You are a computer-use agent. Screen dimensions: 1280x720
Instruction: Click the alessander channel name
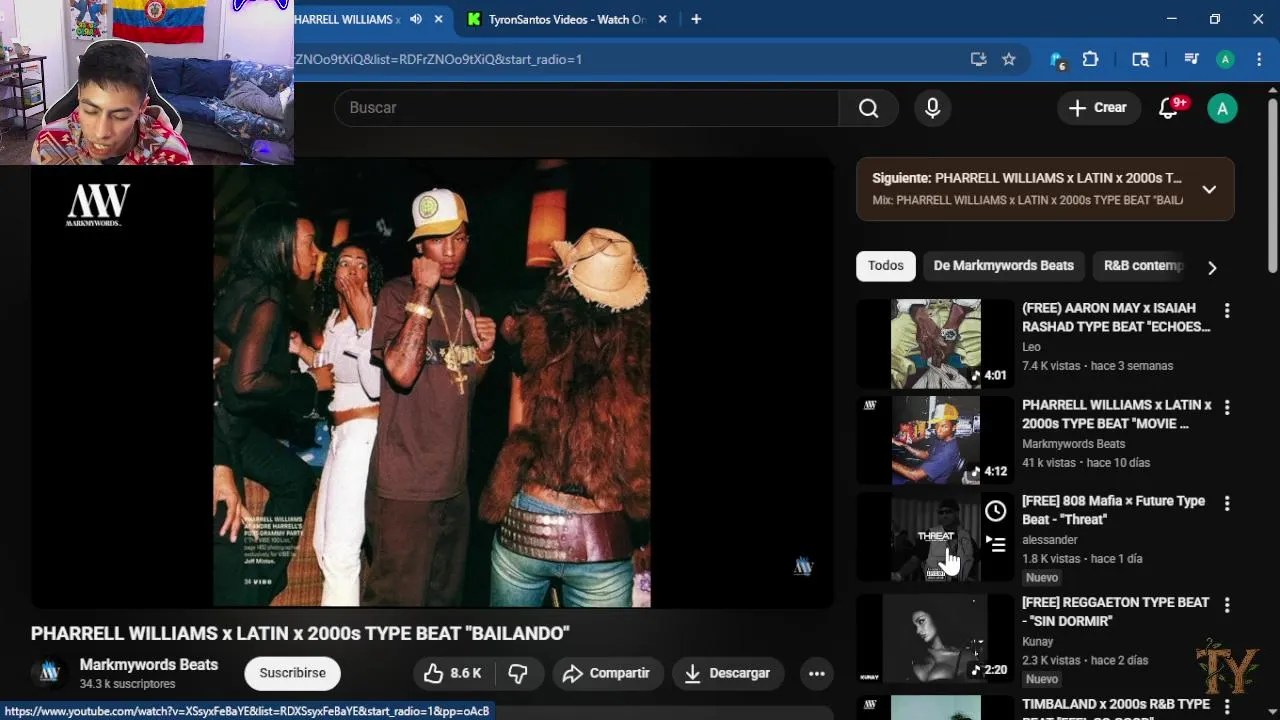point(1049,540)
